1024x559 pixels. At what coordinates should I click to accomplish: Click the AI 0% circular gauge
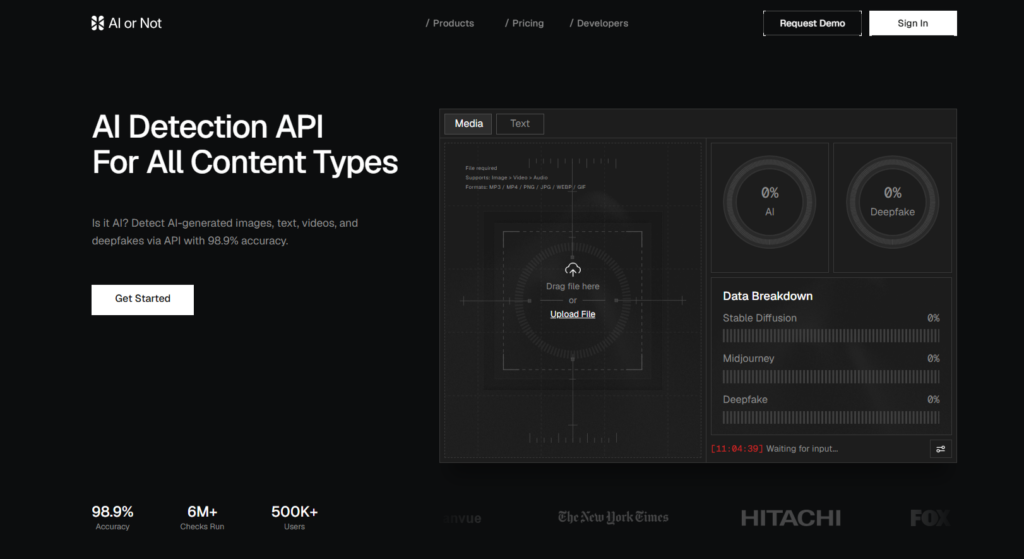click(769, 202)
